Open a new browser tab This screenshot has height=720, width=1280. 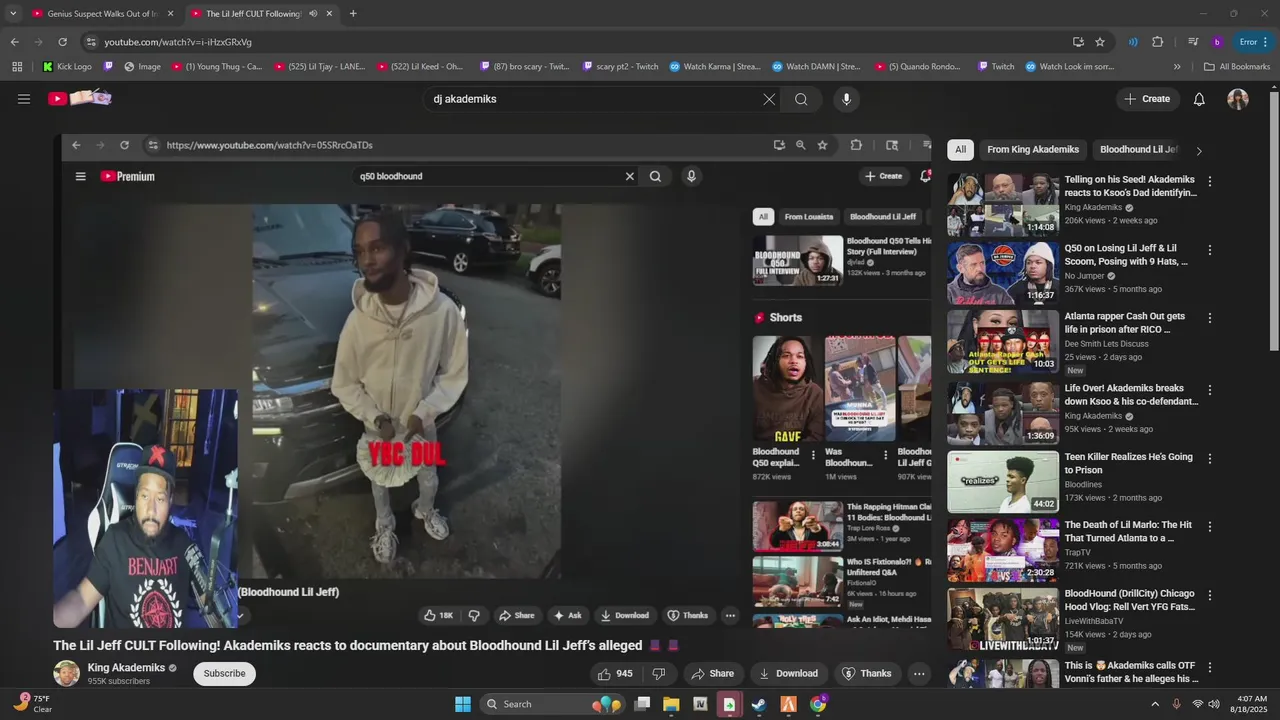click(353, 14)
